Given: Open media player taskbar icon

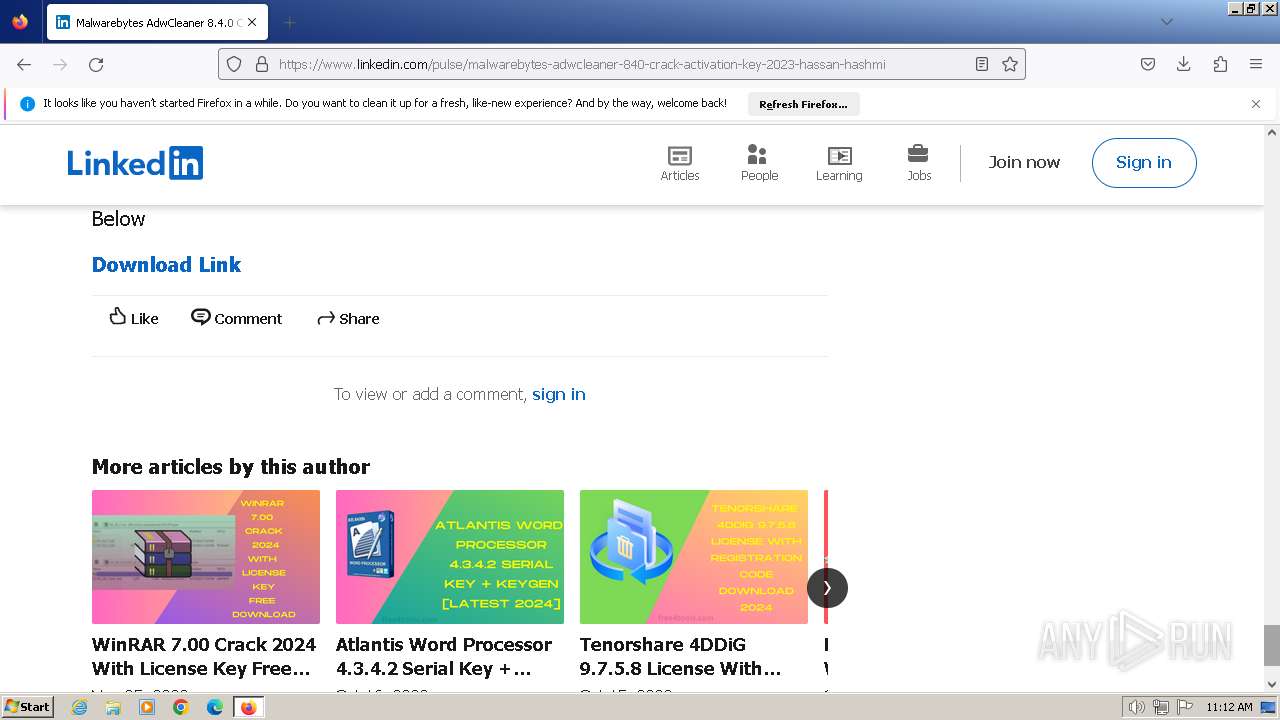Looking at the screenshot, I should tap(147, 707).
